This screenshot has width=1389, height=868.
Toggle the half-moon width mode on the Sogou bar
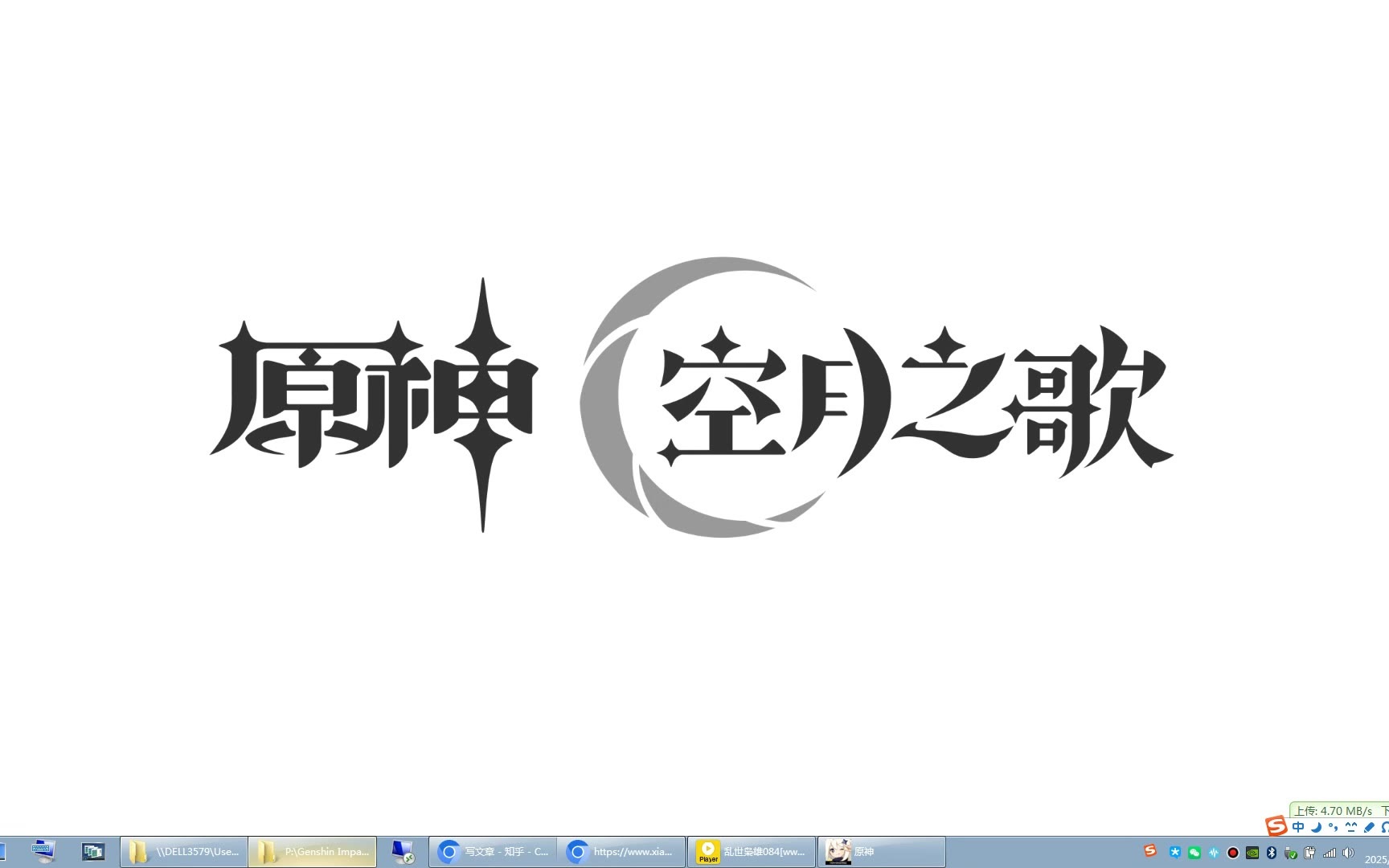tap(1316, 827)
